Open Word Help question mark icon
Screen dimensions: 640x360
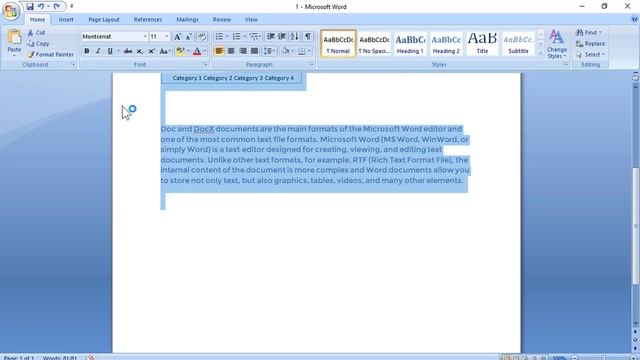634,19
